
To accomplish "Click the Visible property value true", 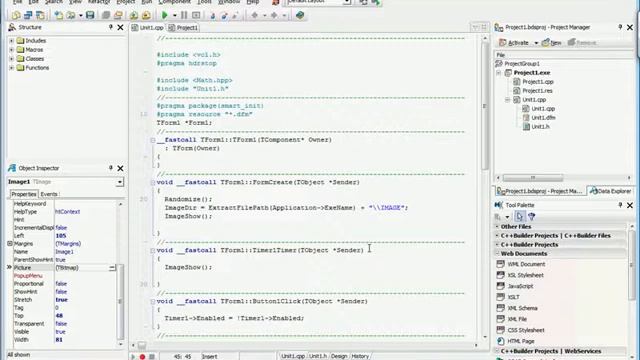I will point(60,332).
